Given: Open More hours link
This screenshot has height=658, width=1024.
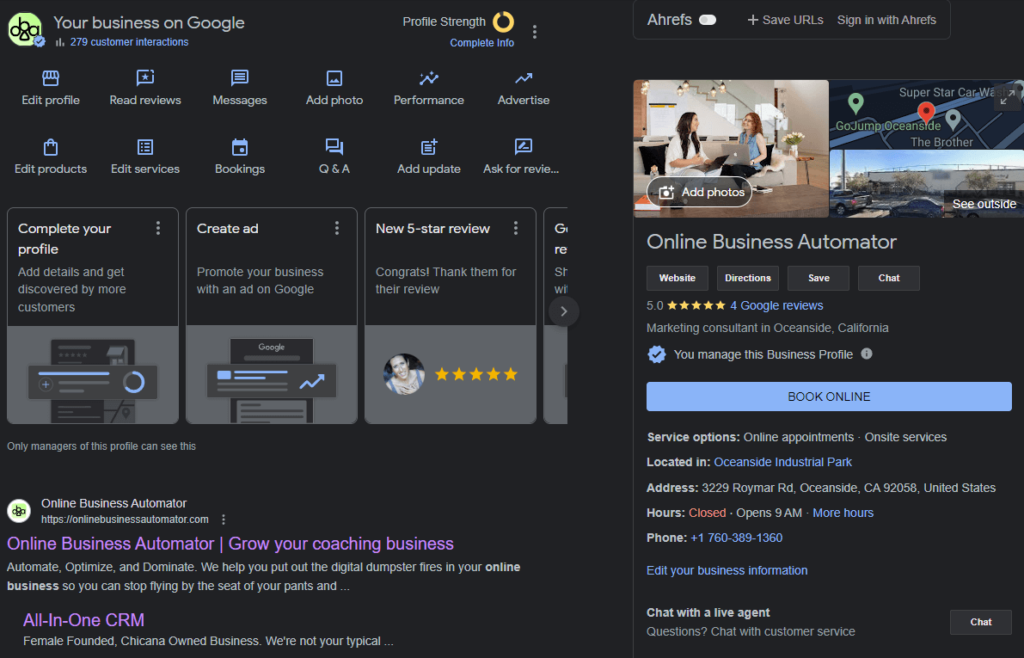Looking at the screenshot, I should click(842, 513).
